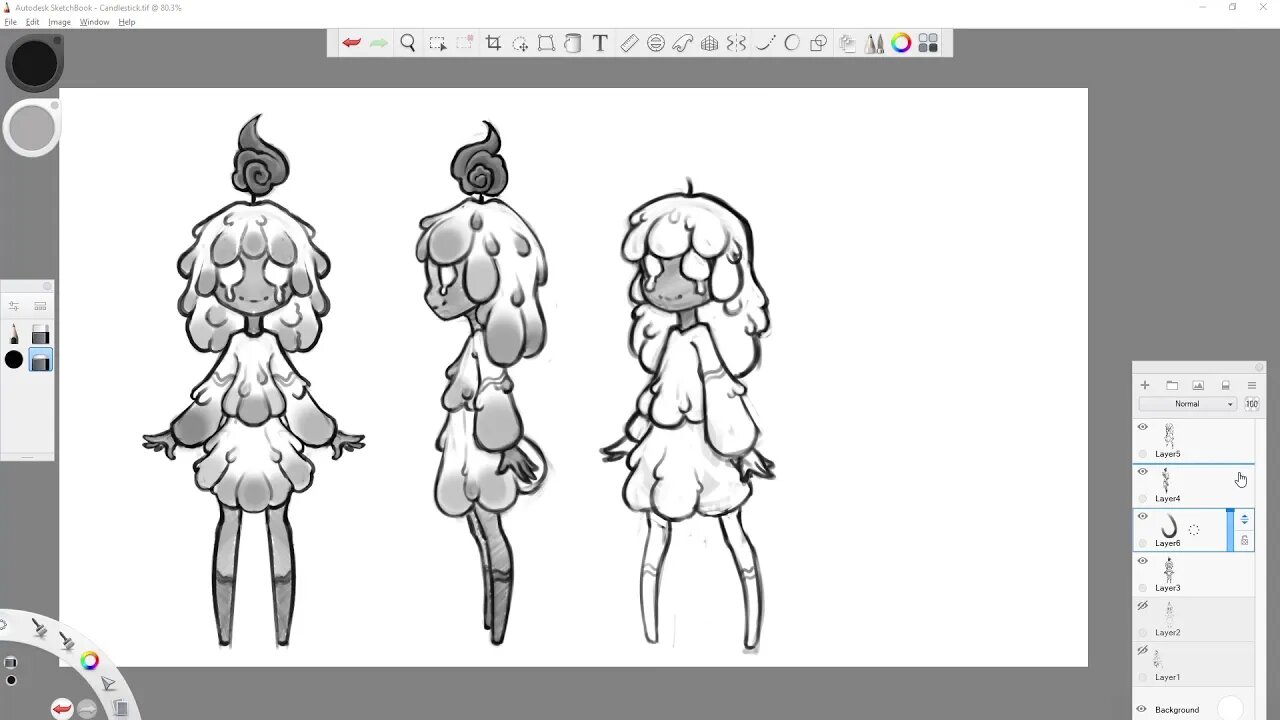Select the Zoom magnifier tool
Screen dimensions: 1280x720
(408, 43)
